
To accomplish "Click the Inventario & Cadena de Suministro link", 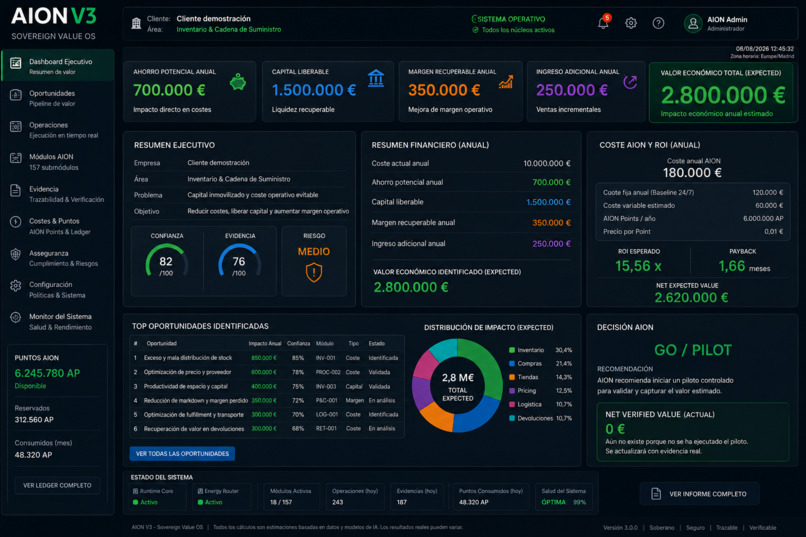I will (229, 29).
